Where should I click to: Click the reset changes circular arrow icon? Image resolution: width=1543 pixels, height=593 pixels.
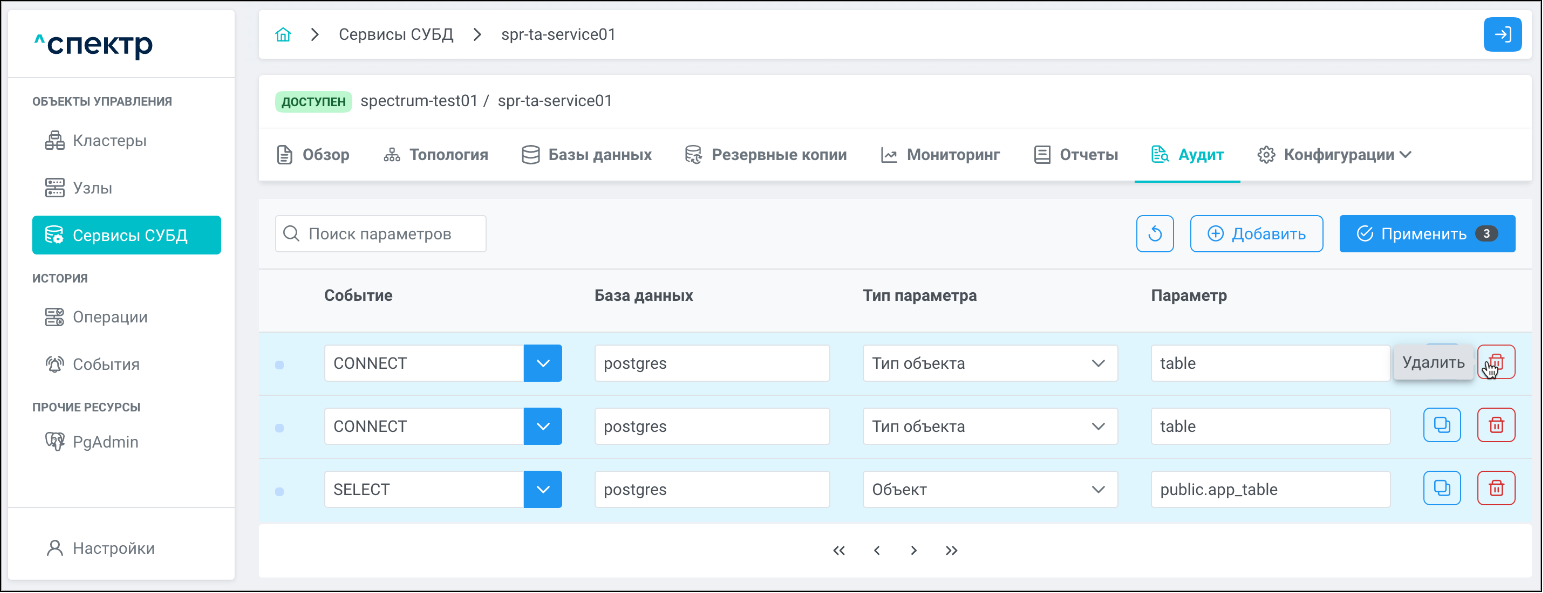[1155, 234]
